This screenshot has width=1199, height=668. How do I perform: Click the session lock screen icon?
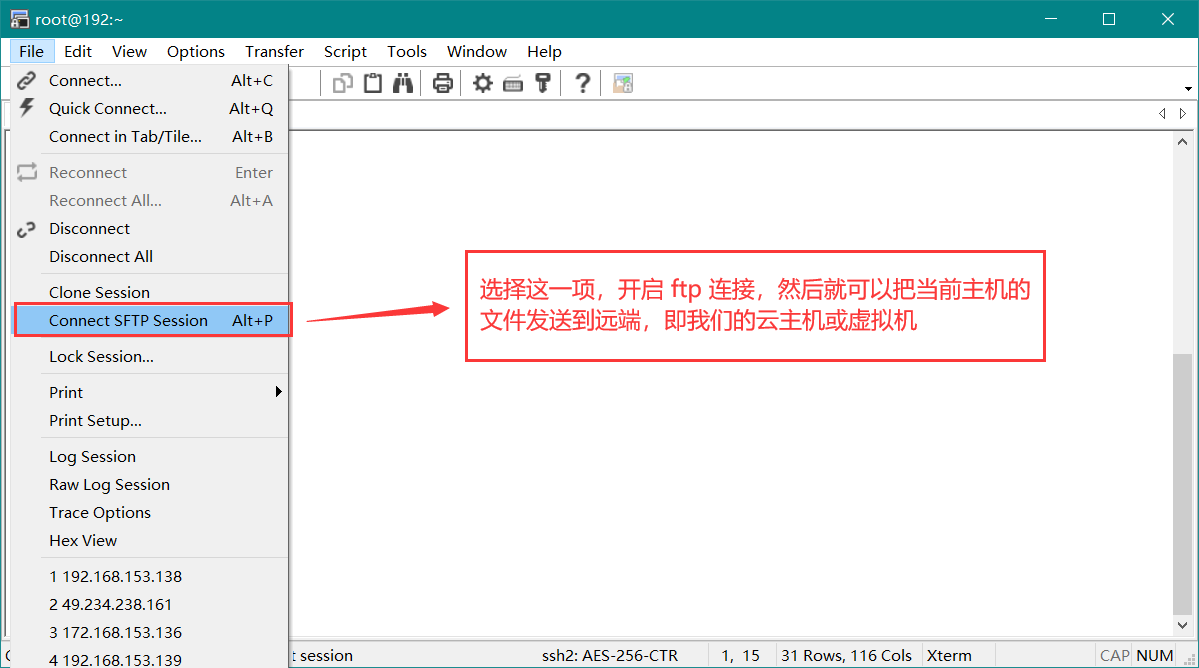[x=622, y=82]
